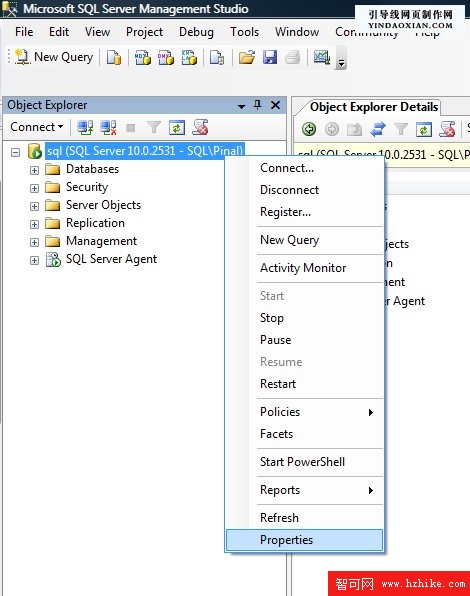Click the Open File folder icon
470x596 pixels.
pos(247,57)
